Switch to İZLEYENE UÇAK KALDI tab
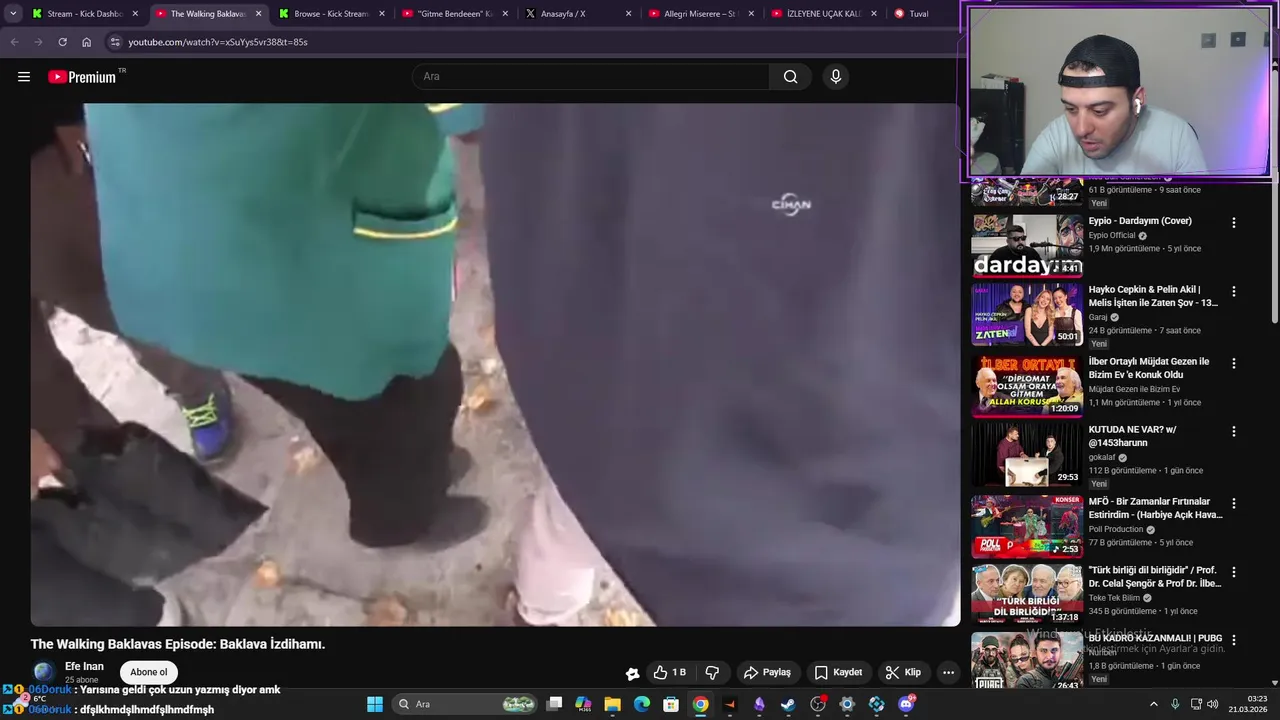The height and width of the screenshot is (720, 1280). point(824,14)
